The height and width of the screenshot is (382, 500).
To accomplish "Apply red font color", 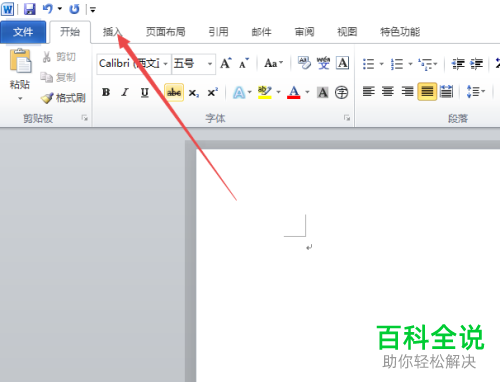I will (x=294, y=92).
